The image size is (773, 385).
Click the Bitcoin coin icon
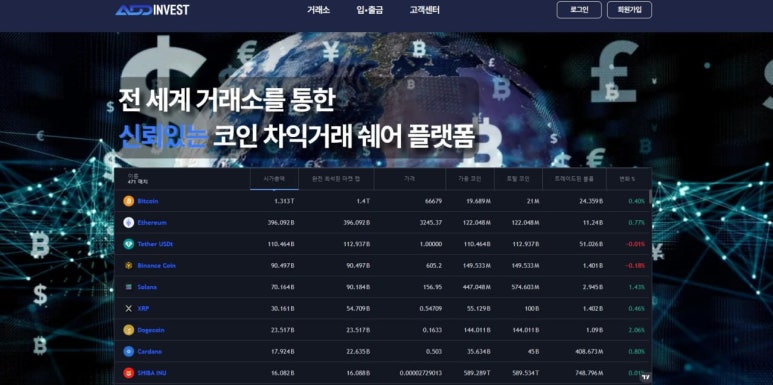(129, 201)
